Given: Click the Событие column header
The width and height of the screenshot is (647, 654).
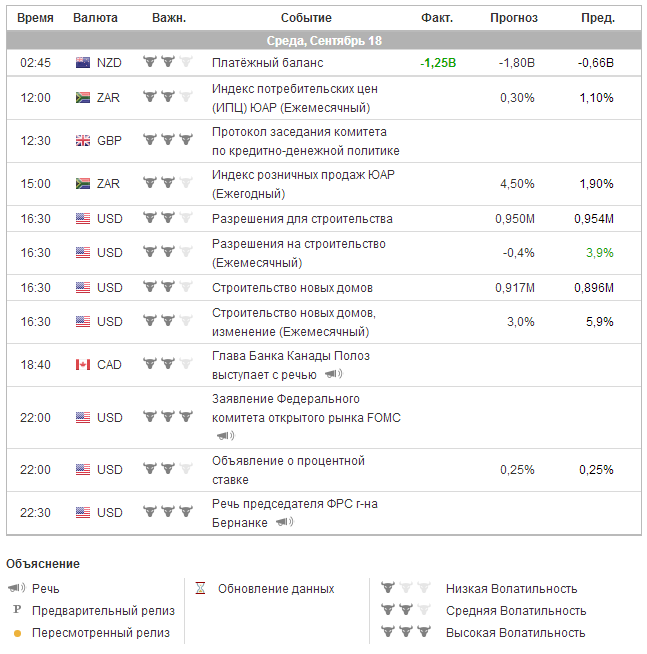Looking at the screenshot, I should [x=306, y=18].
